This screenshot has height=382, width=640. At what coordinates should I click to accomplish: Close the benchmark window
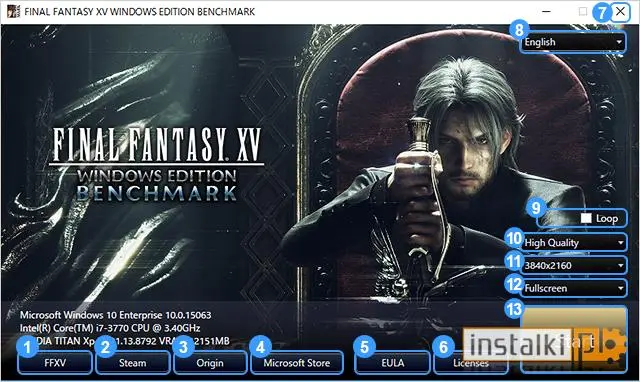(x=620, y=11)
